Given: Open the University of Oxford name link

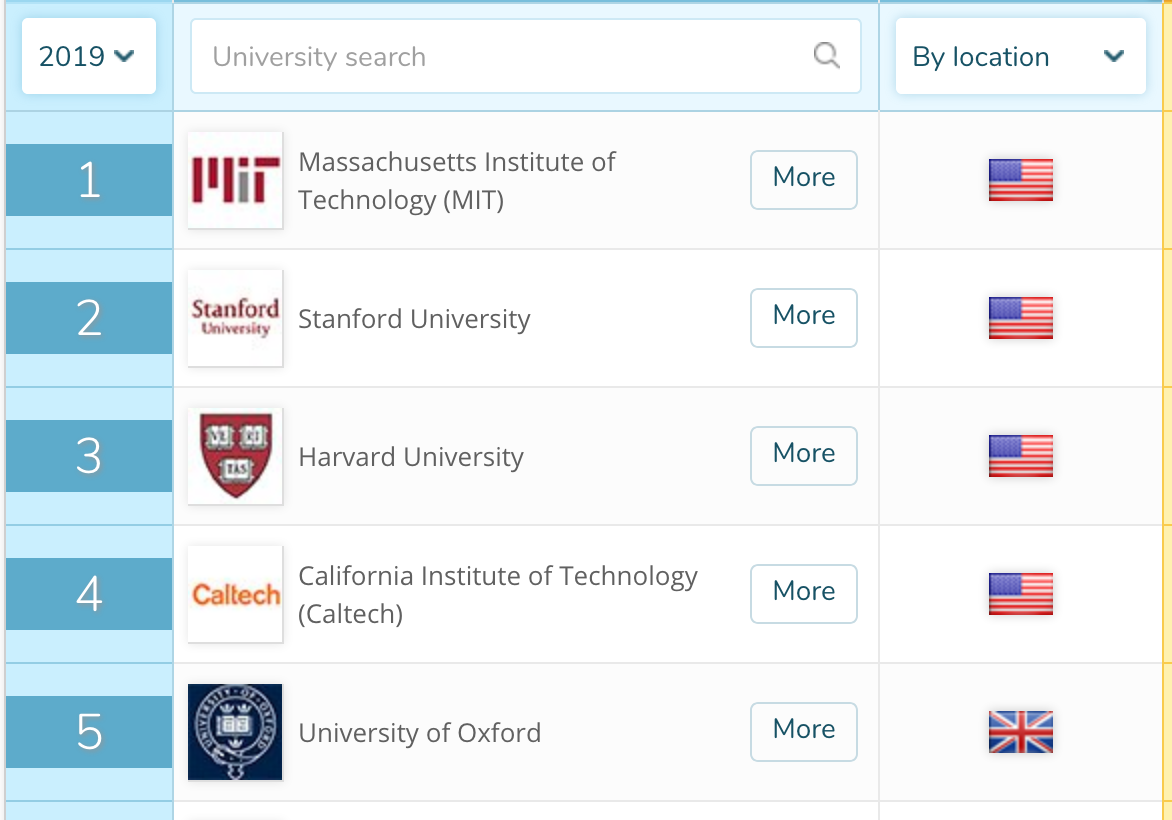Looking at the screenshot, I should [x=419, y=733].
